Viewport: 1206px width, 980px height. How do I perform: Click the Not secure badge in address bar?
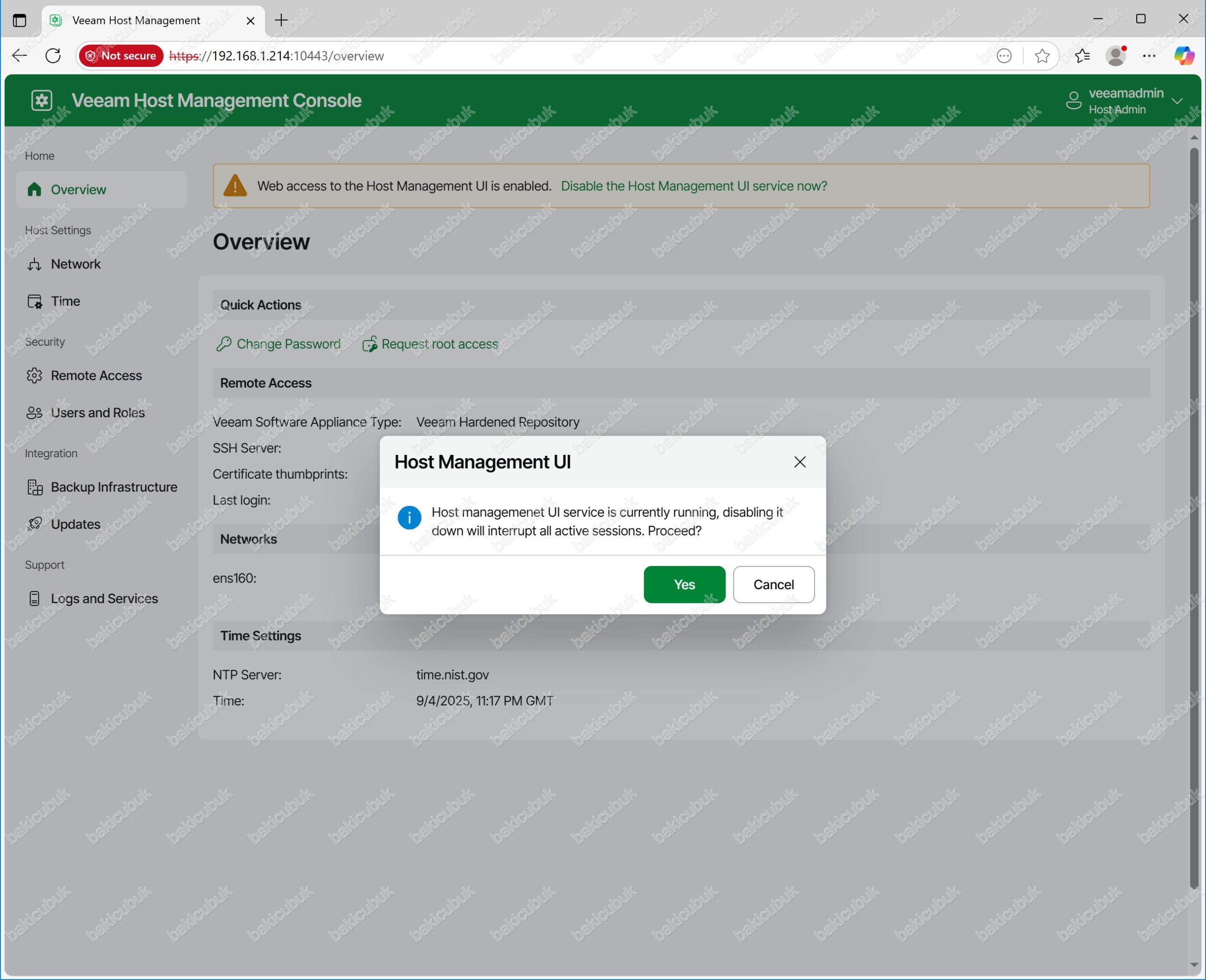pyautogui.click(x=121, y=56)
